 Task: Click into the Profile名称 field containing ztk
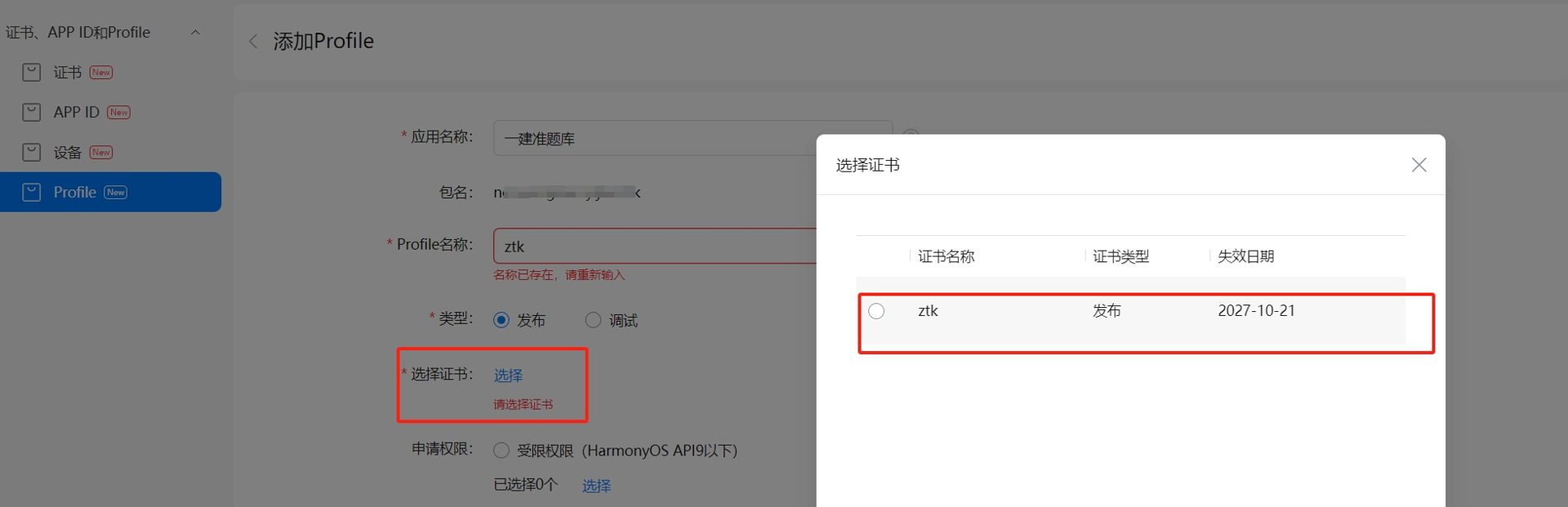[x=653, y=247]
